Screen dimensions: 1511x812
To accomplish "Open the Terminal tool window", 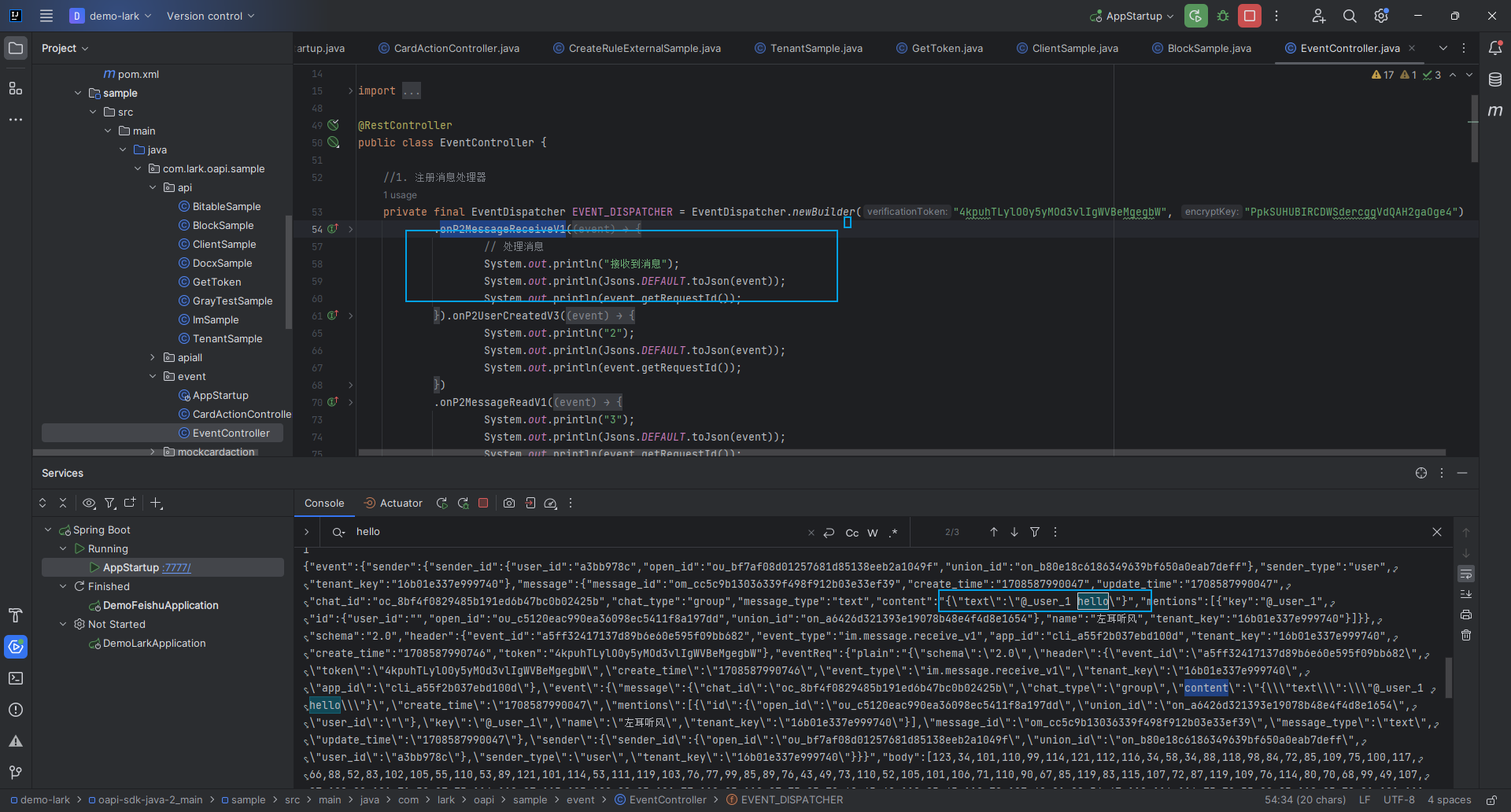I will point(16,678).
